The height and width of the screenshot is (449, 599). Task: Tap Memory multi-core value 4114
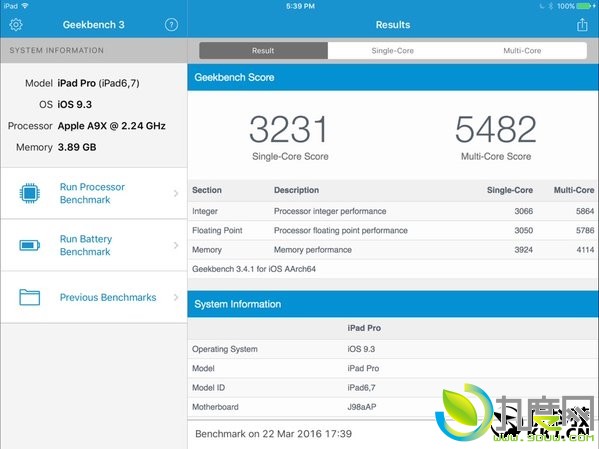(585, 250)
